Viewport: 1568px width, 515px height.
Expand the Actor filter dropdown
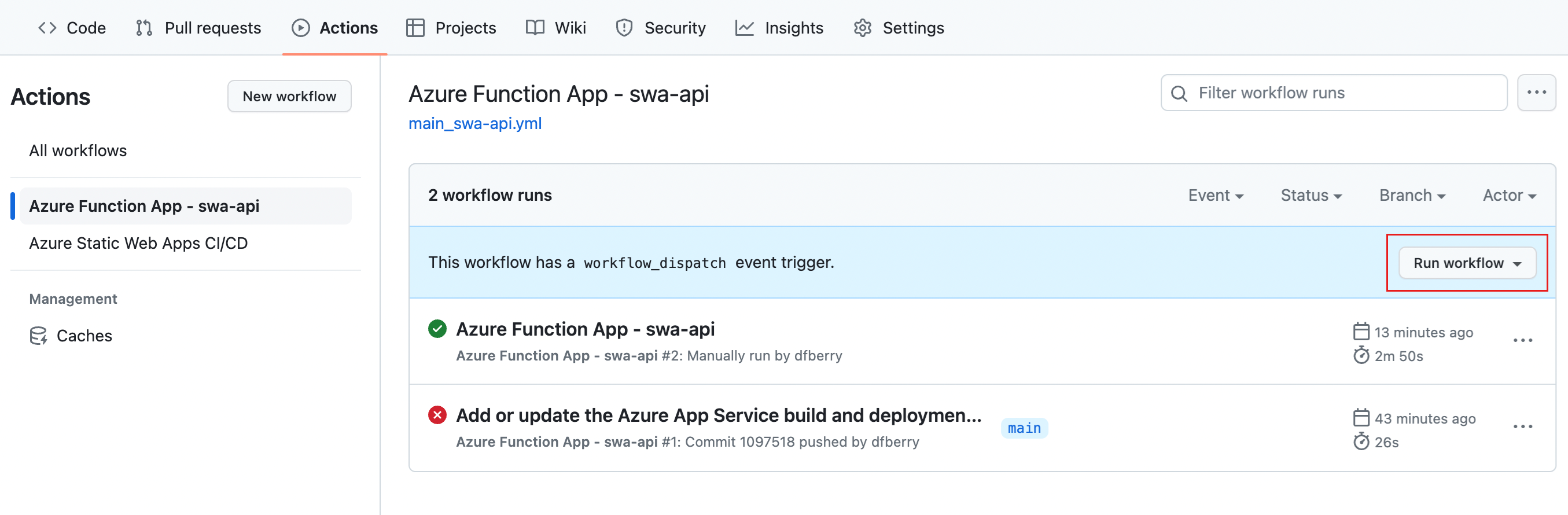click(1510, 196)
